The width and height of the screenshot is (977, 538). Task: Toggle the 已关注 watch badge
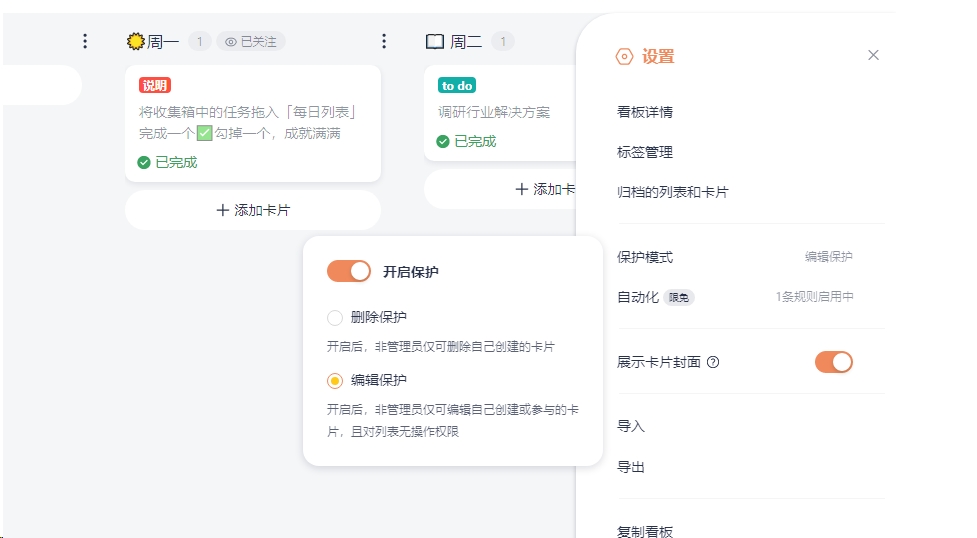(251, 41)
